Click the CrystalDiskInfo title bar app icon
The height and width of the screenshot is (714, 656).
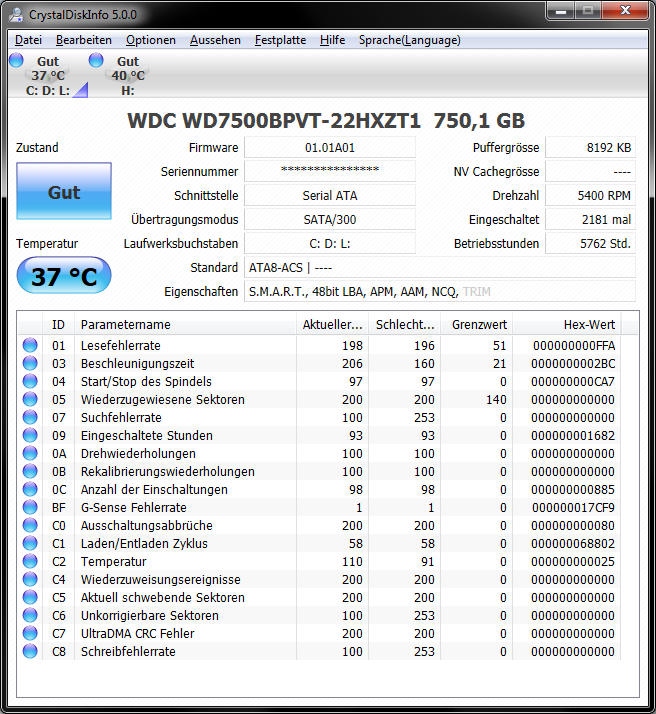[x=16, y=15]
